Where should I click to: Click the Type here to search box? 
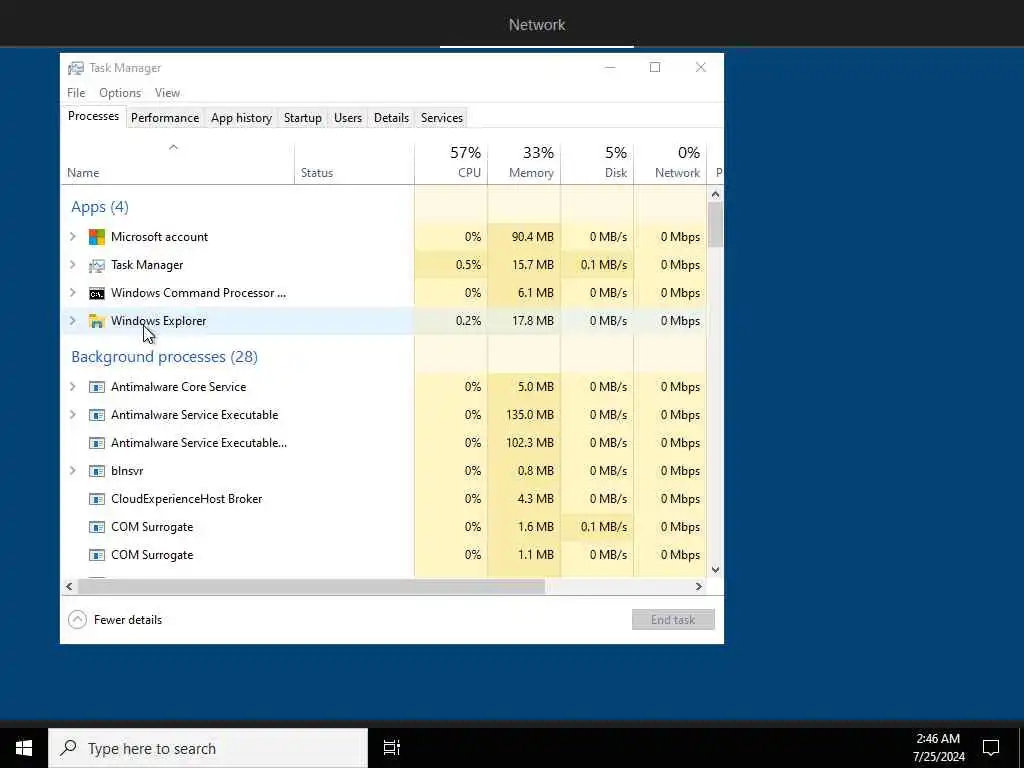208,748
